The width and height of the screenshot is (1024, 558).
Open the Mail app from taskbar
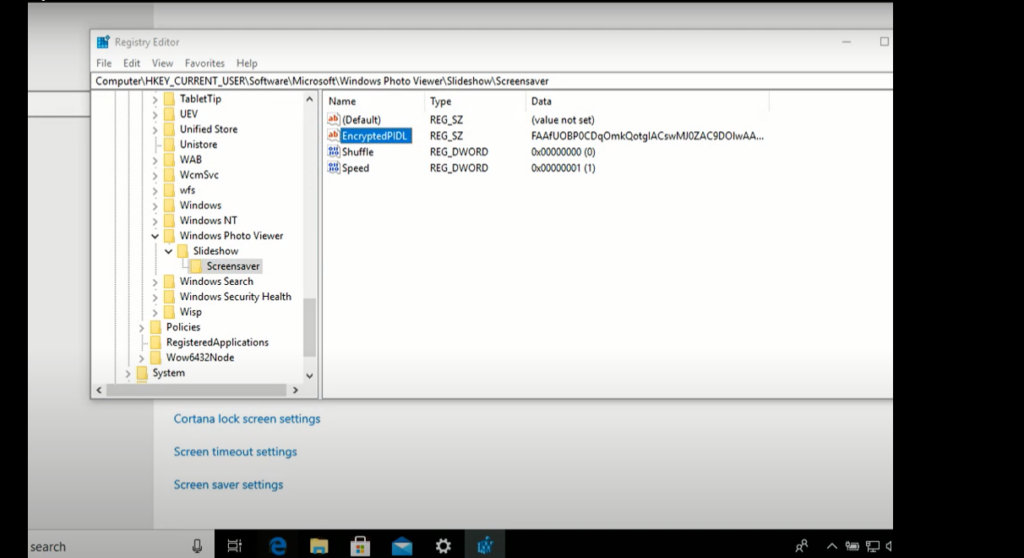pyautogui.click(x=402, y=545)
